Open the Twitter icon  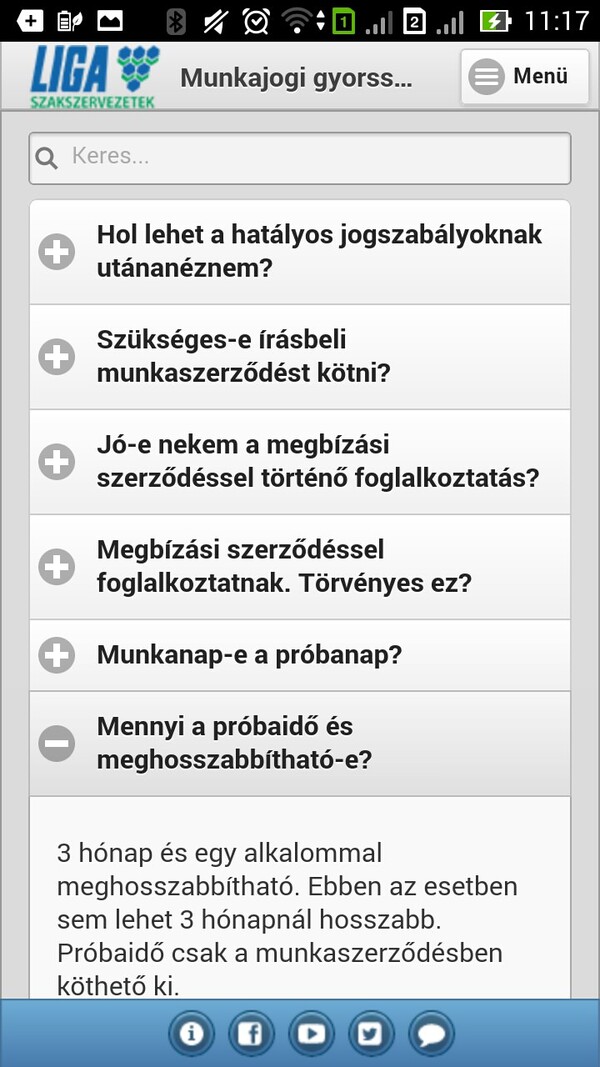371,1034
